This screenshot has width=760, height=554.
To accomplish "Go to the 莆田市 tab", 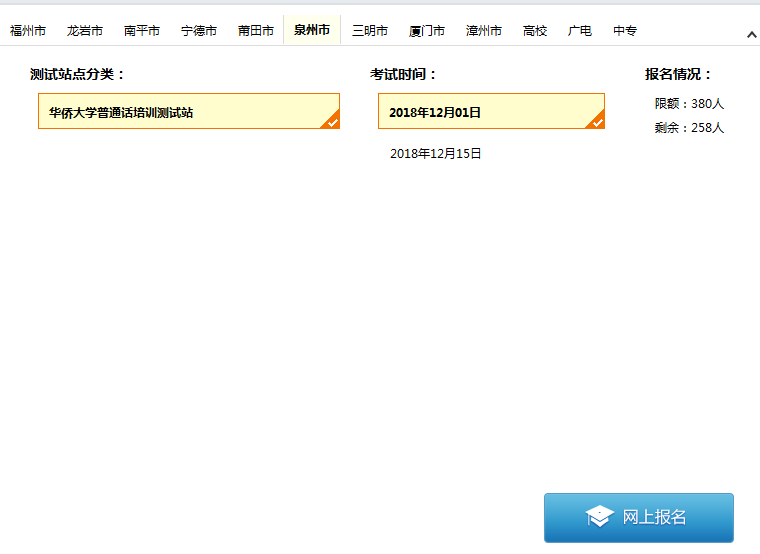I will tap(255, 31).
